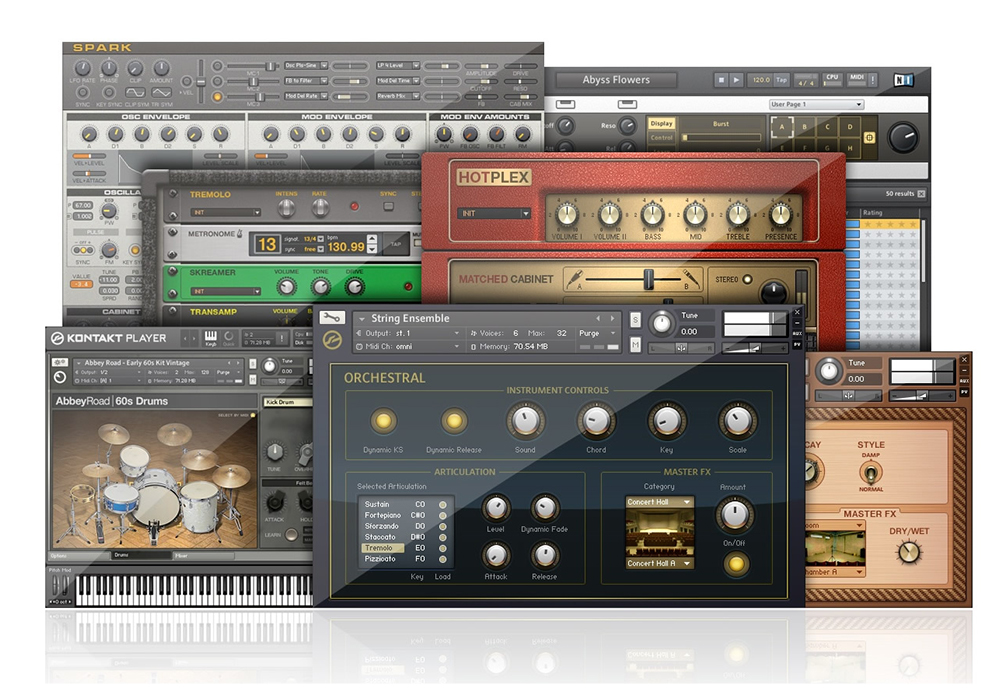Open the Tremolo INIT preset dropdown

(226, 212)
